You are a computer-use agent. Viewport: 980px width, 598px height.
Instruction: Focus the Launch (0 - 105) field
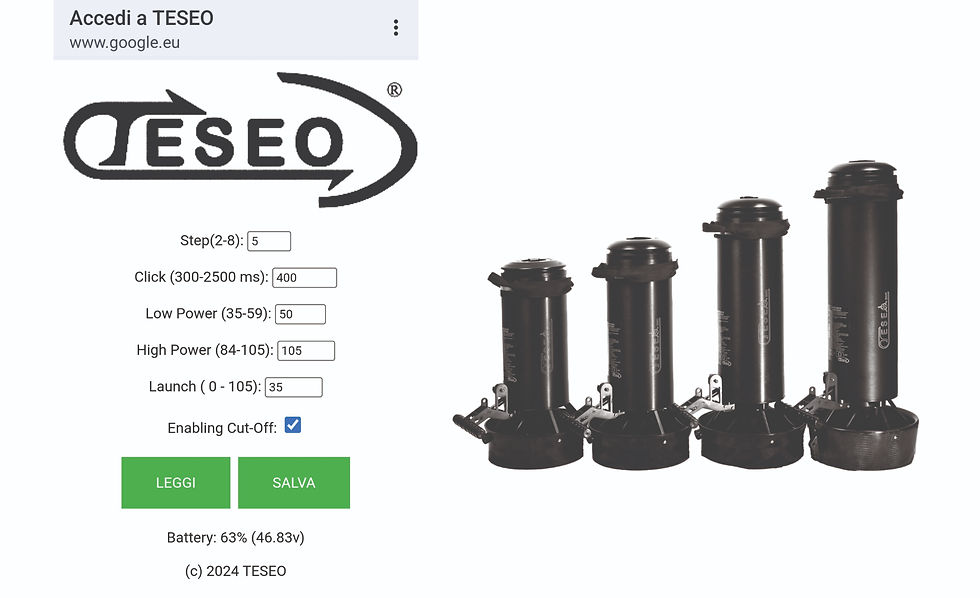pos(294,387)
